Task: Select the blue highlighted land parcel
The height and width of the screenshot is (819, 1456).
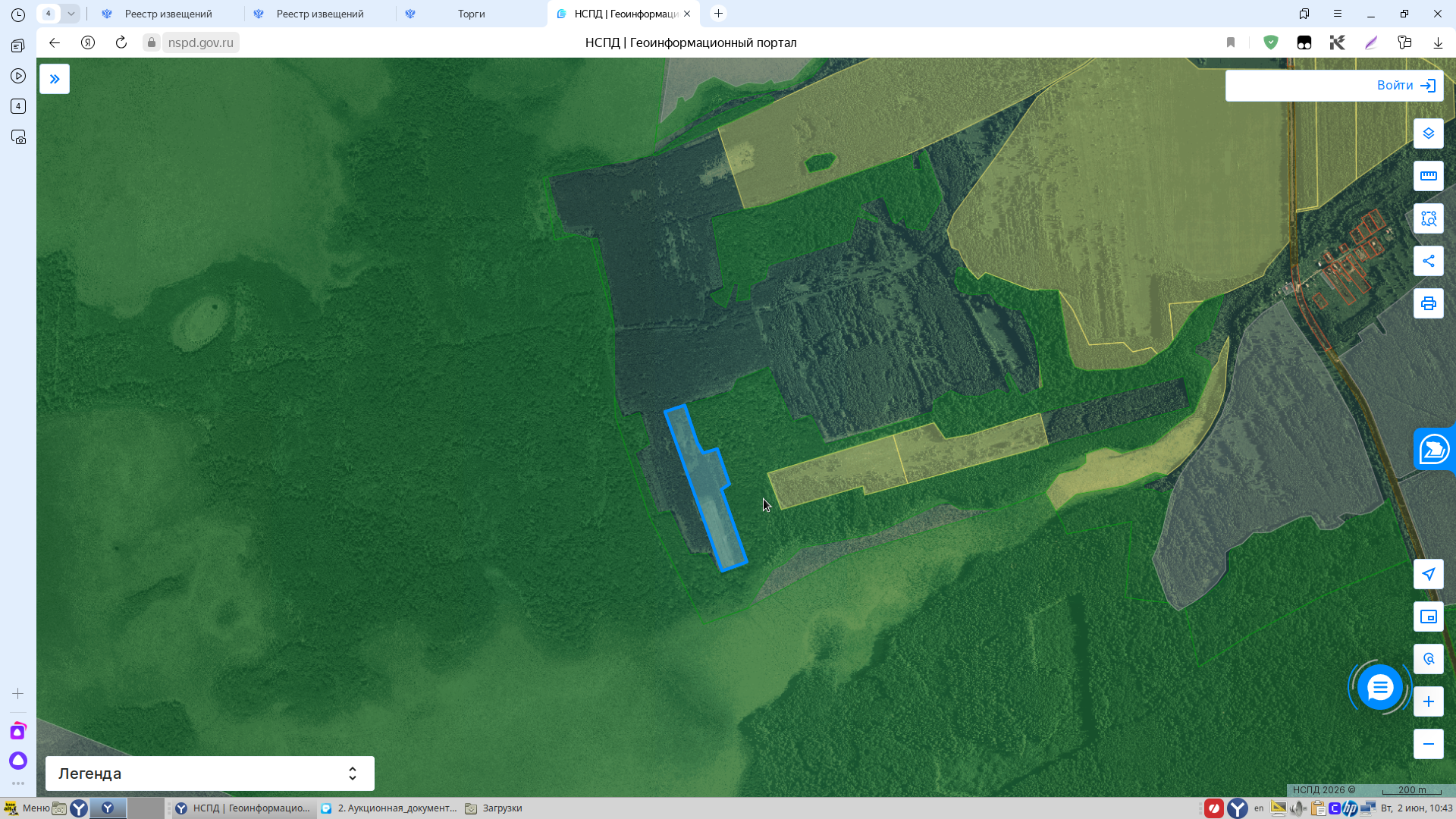Action: coord(705,489)
